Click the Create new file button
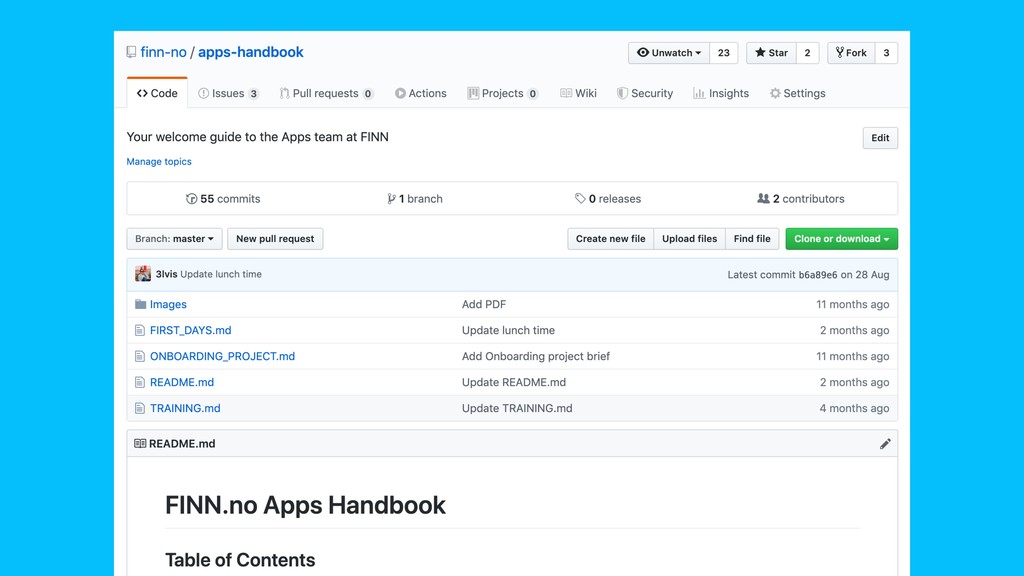The height and width of the screenshot is (576, 1024). click(611, 239)
